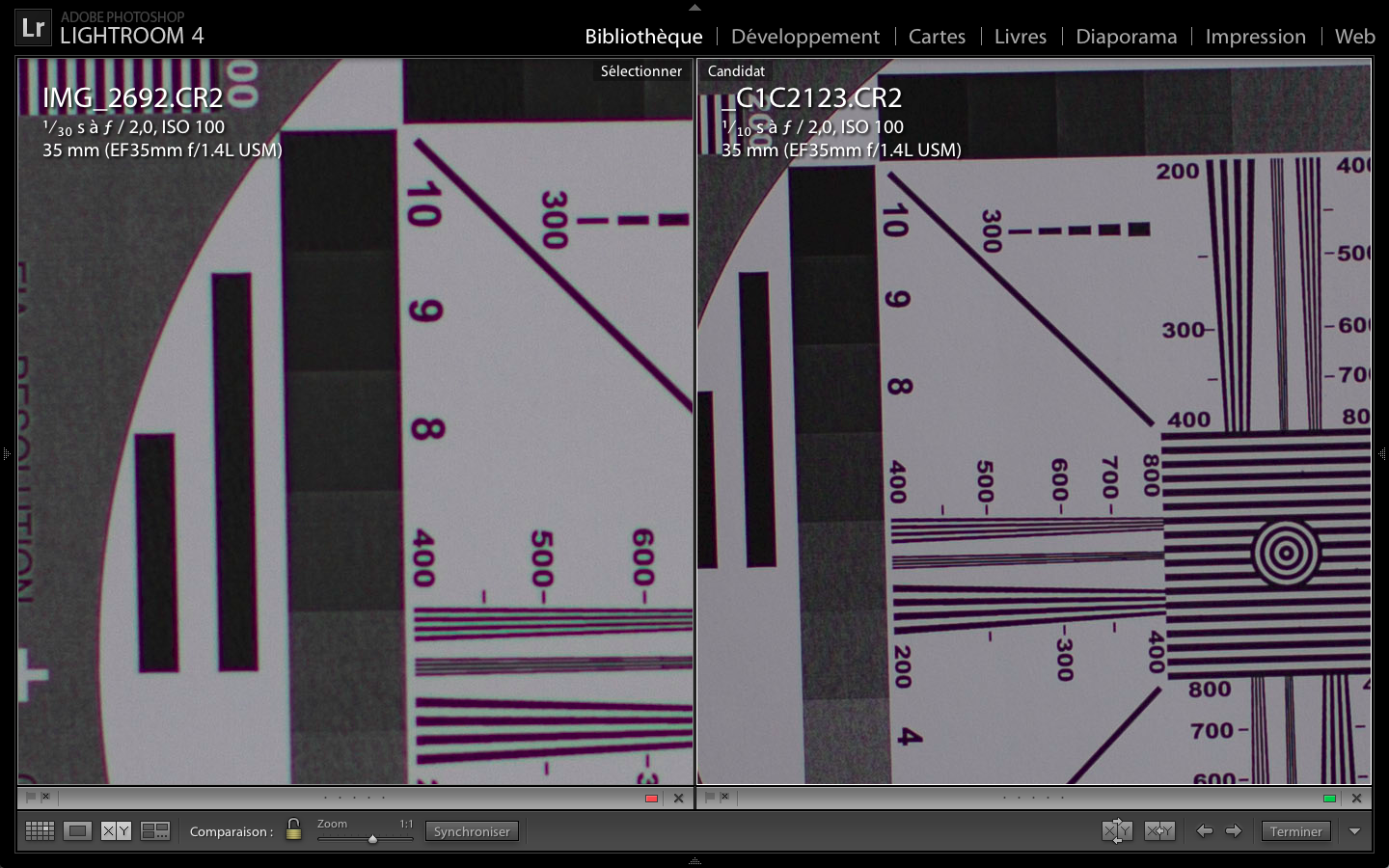Select the Compare view (XY) icon
Screen dimensions: 1389x868
[116, 831]
